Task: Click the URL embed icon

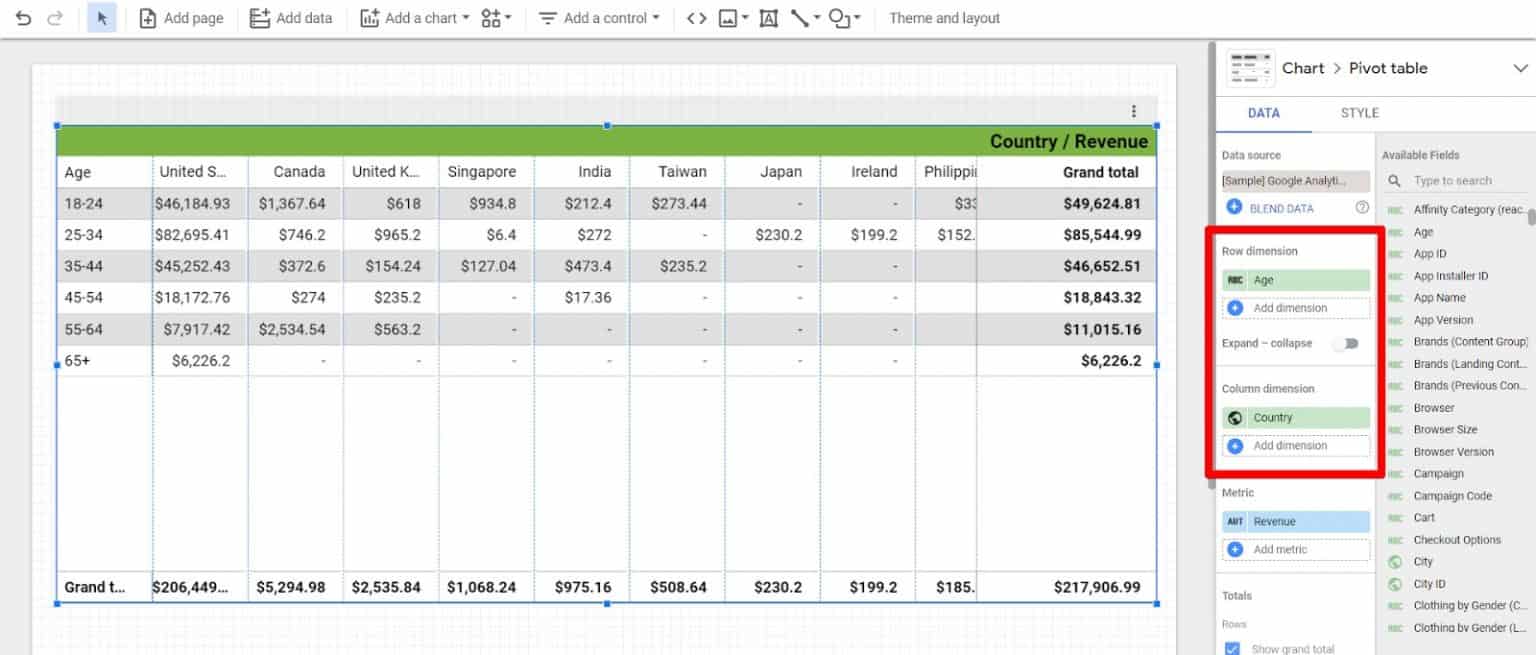Action: click(x=697, y=17)
